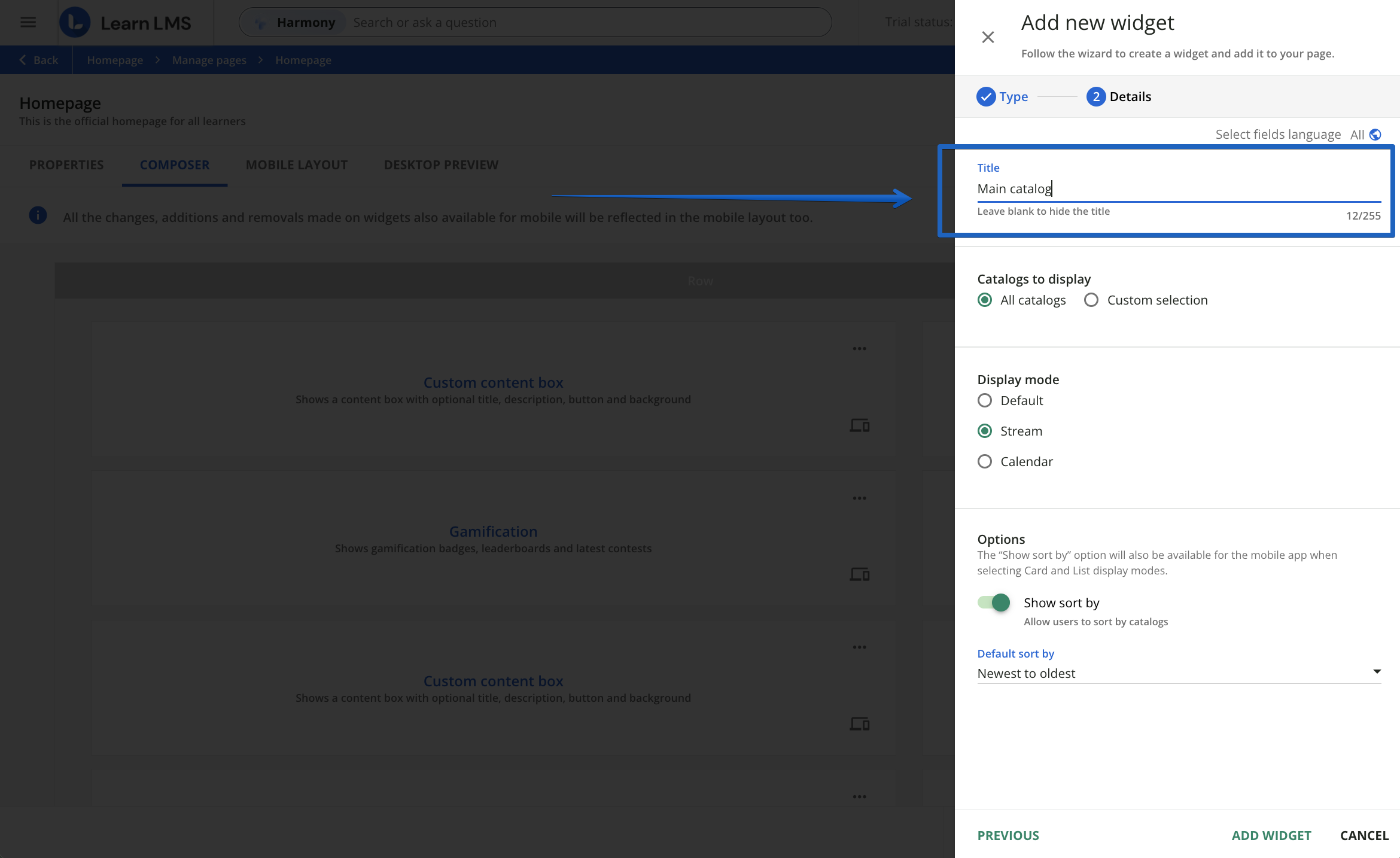
Task: Click the Row header bar
Action: tap(504, 281)
